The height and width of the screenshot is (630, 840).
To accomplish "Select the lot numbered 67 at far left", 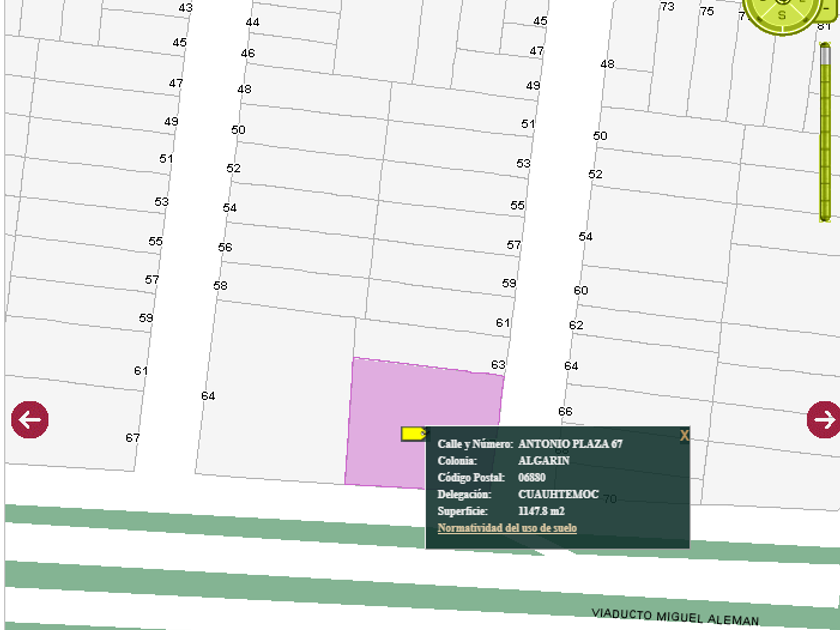I will 72,423.
